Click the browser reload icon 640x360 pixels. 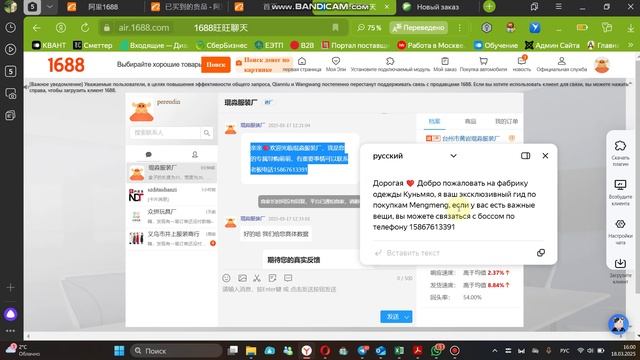pos(85,28)
